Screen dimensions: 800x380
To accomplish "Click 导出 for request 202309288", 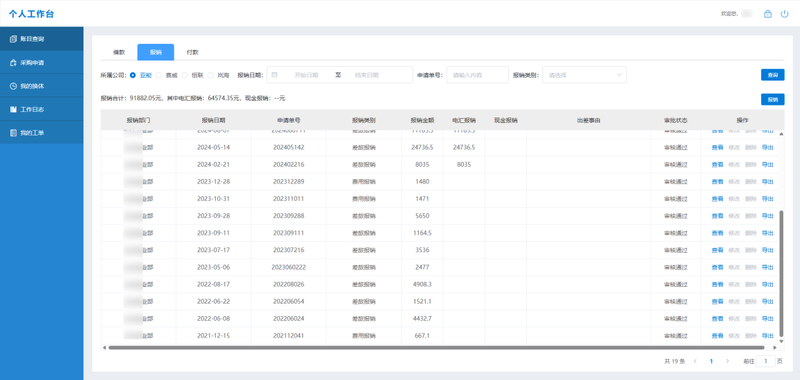I will click(x=767, y=216).
